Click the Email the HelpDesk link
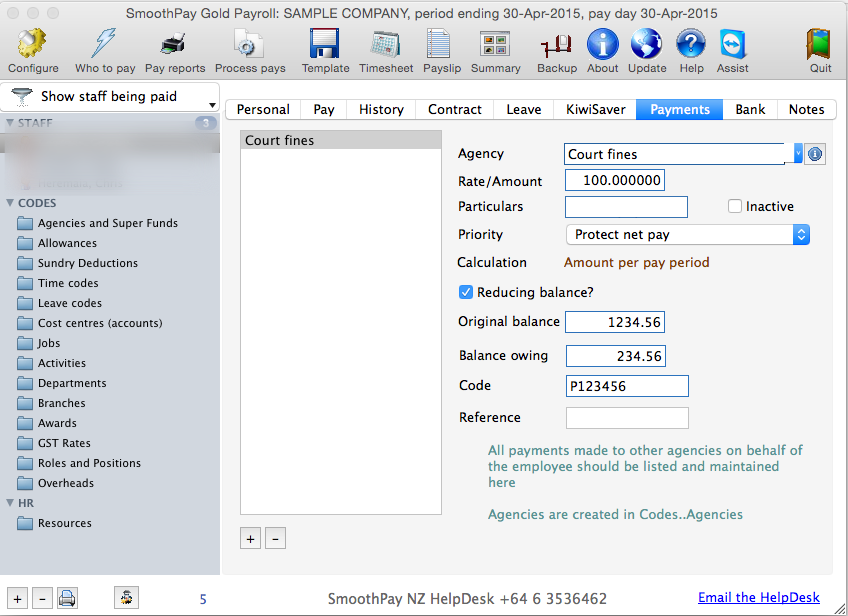 758,598
